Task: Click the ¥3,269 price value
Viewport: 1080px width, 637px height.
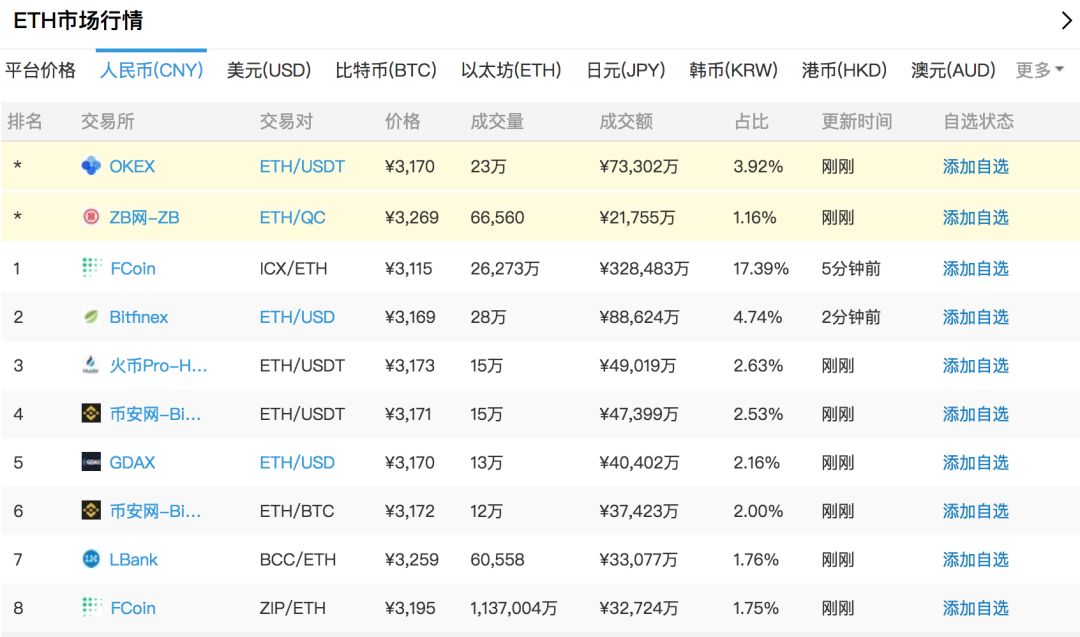Action: [x=412, y=218]
